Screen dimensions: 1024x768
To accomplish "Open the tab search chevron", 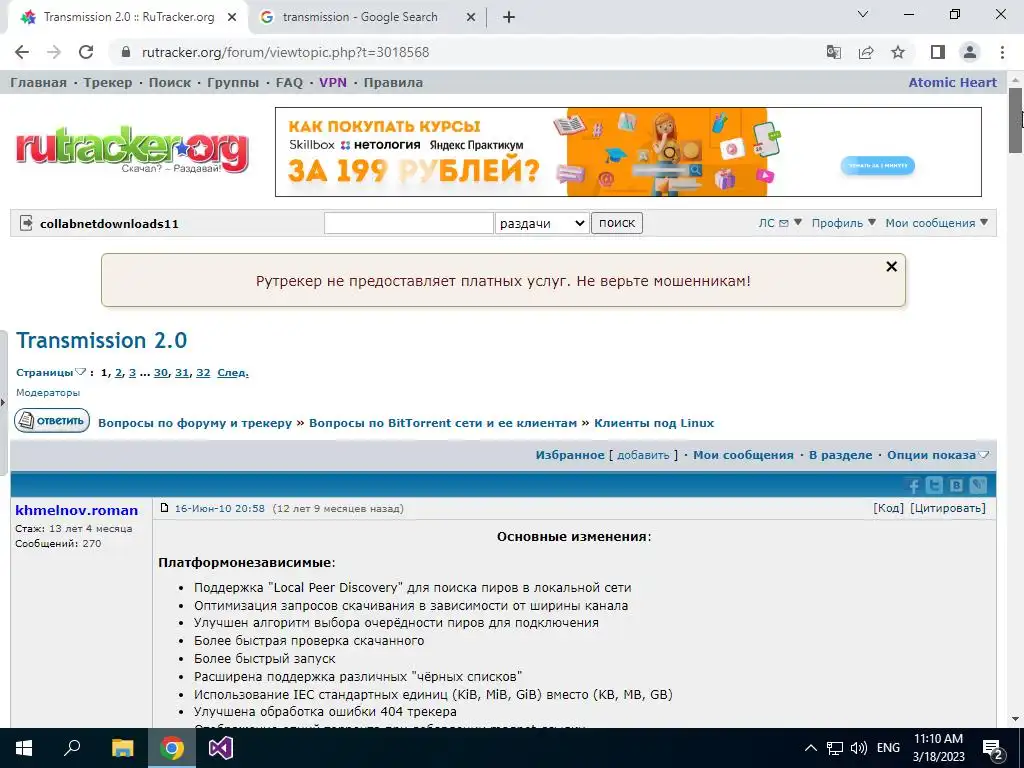I will (x=863, y=14).
